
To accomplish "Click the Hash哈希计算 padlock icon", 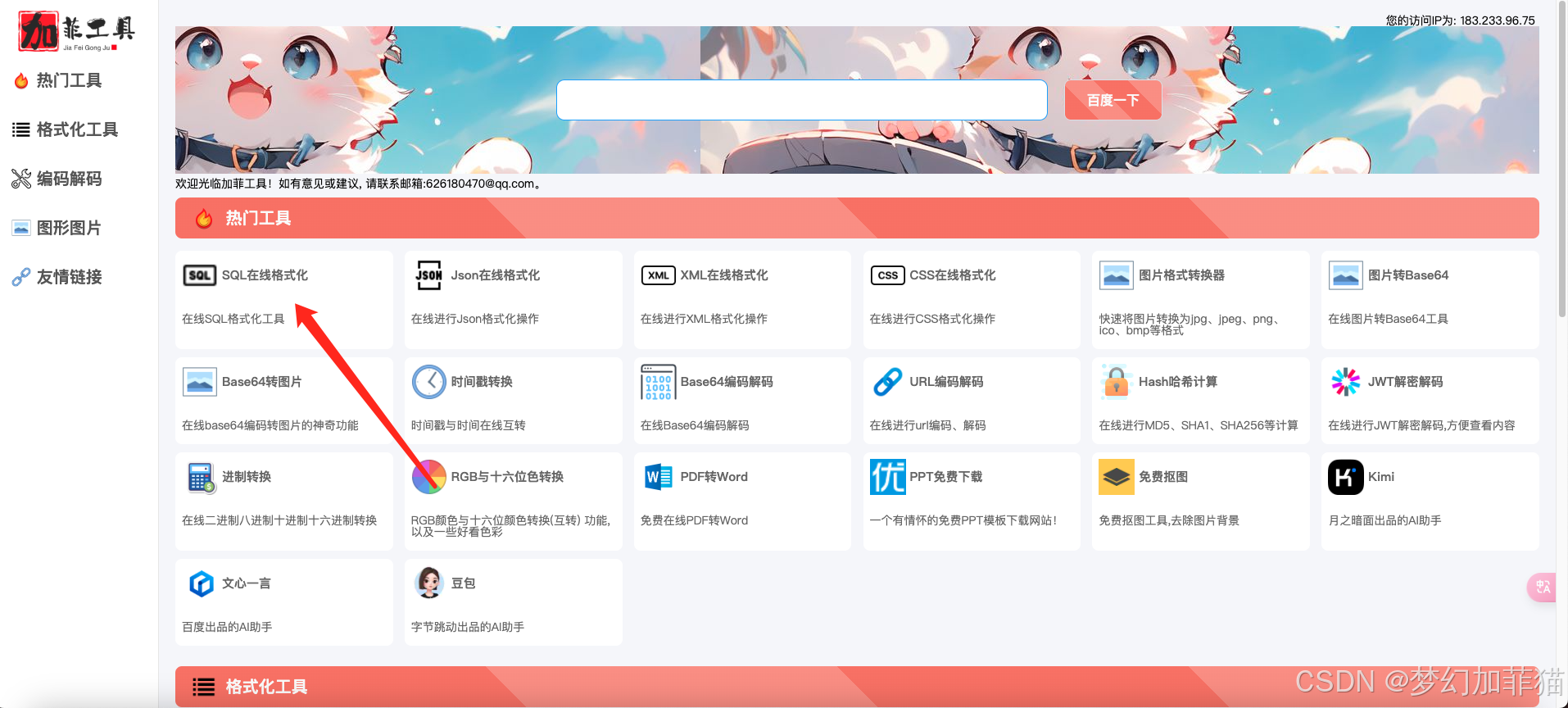I will click(x=1116, y=382).
